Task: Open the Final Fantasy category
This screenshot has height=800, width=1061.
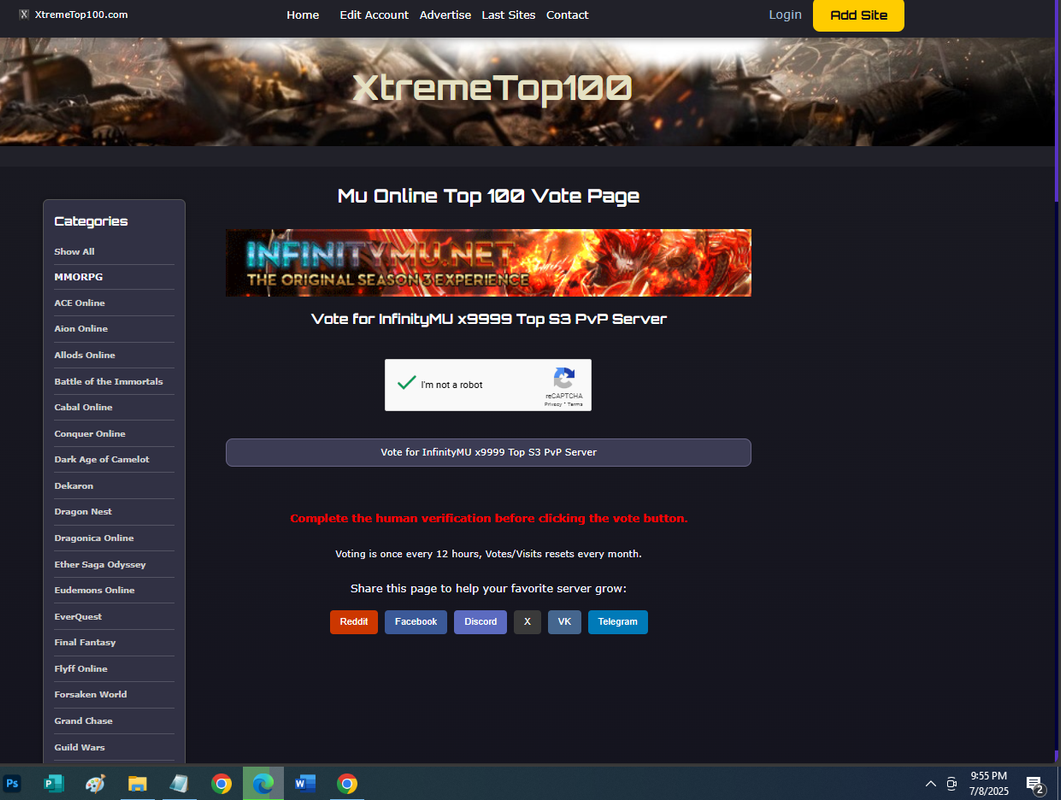Action: (x=85, y=642)
